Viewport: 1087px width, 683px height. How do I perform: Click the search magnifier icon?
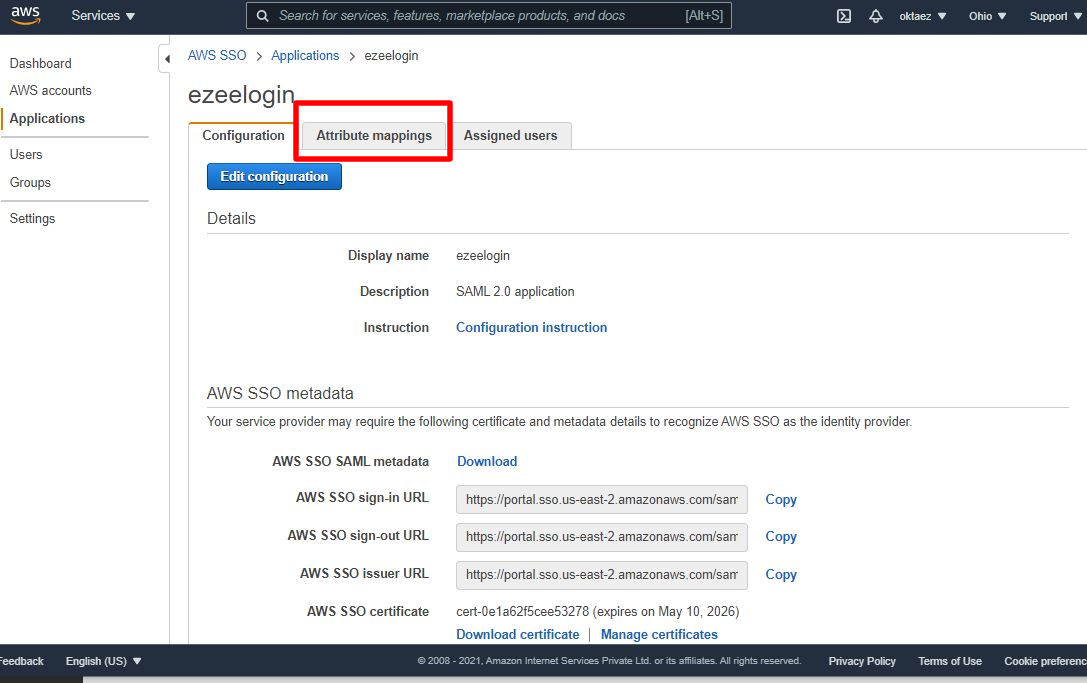coord(263,16)
